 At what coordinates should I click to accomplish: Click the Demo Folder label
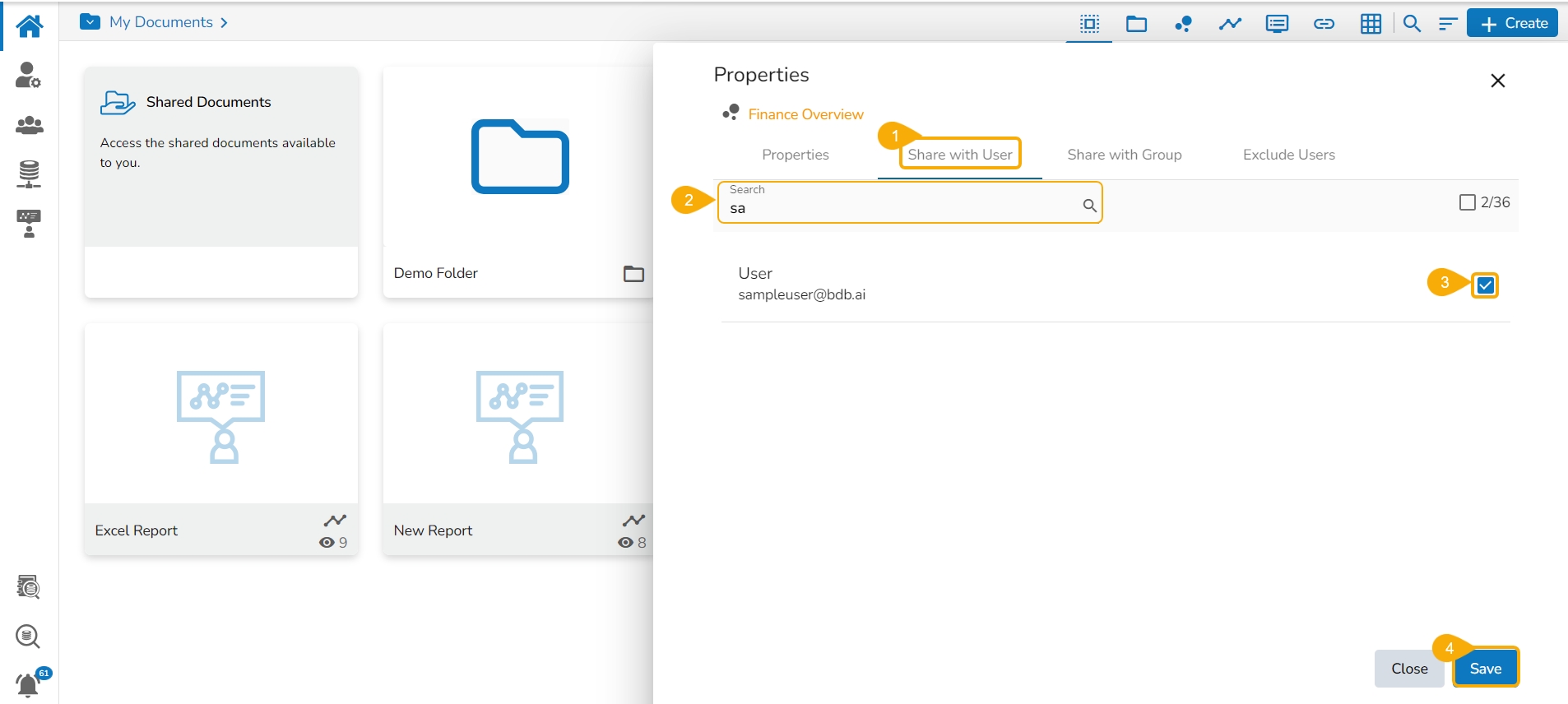pos(436,273)
